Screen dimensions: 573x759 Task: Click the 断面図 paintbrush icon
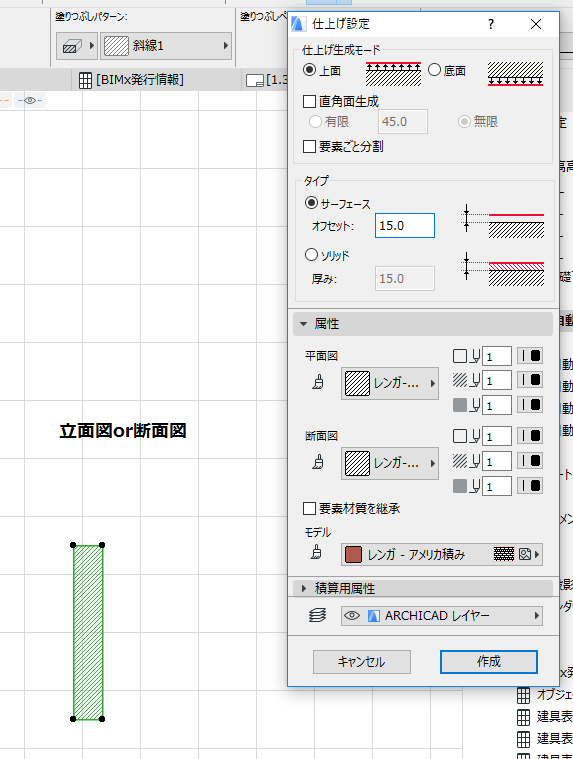[318, 462]
